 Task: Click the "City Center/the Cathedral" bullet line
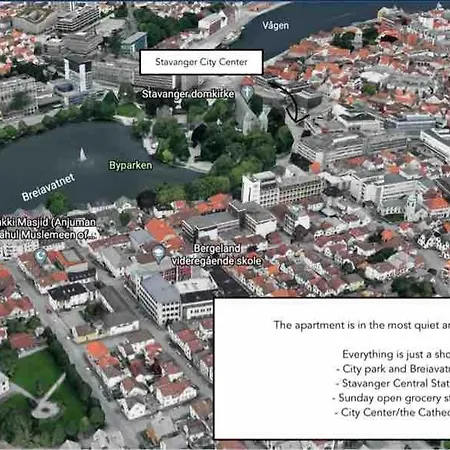[392, 412]
